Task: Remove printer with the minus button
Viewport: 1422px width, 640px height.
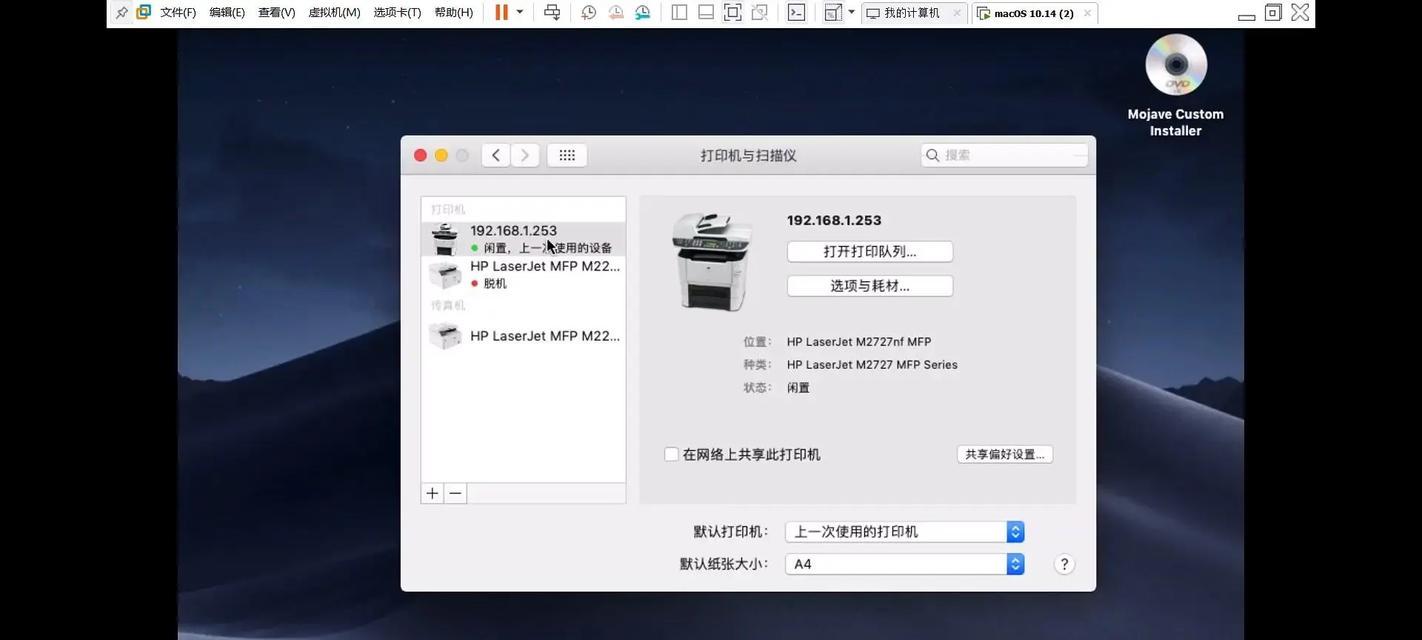Action: pos(455,493)
